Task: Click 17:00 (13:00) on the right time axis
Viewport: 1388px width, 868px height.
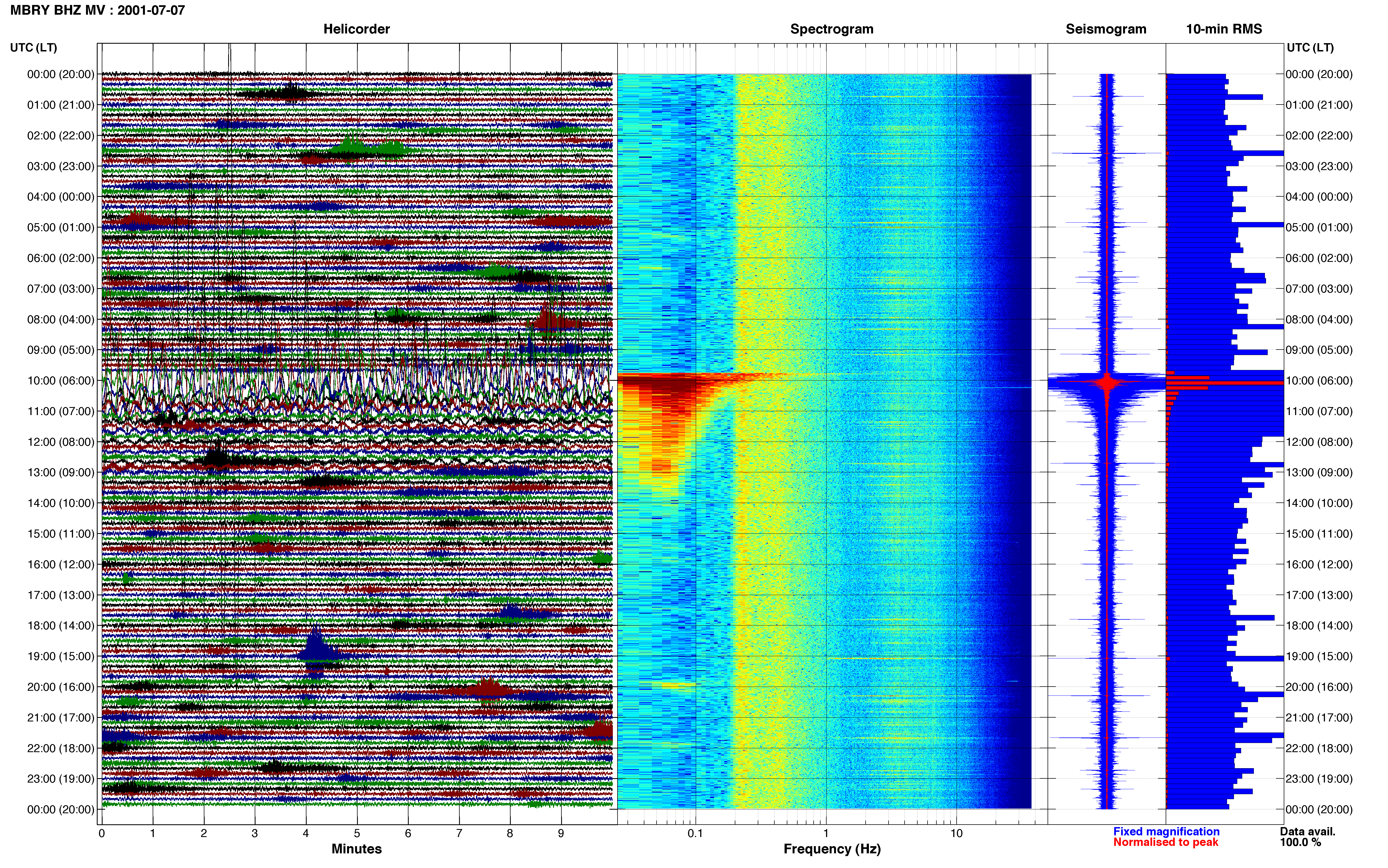Action: (1319, 595)
